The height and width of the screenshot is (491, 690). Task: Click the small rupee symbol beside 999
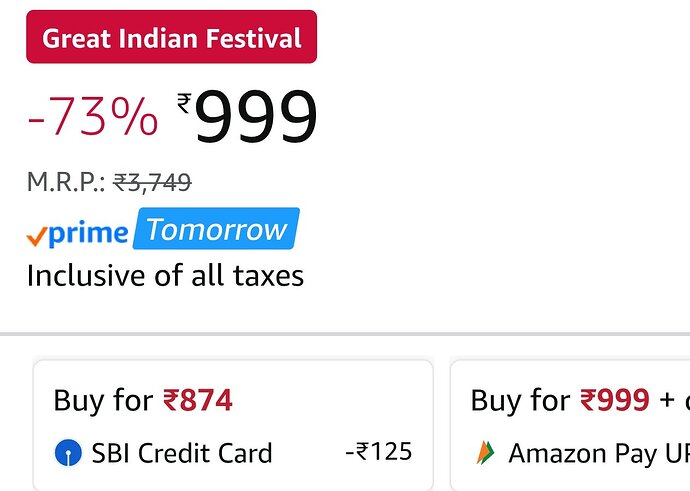(x=184, y=101)
